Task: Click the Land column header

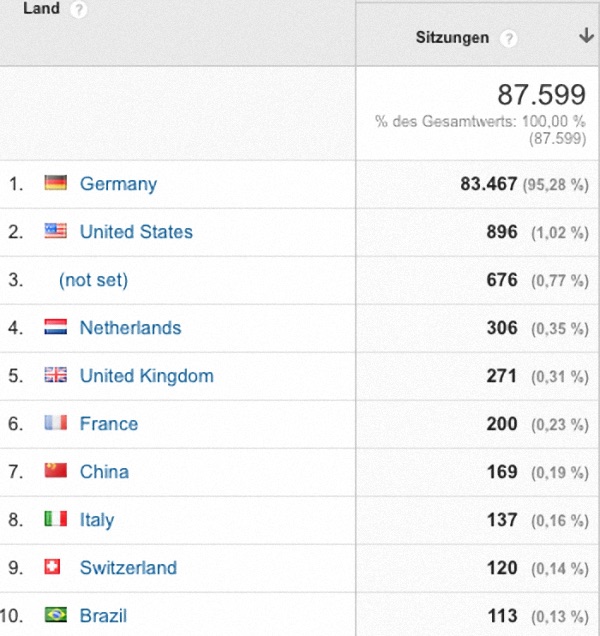Action: coord(42,8)
